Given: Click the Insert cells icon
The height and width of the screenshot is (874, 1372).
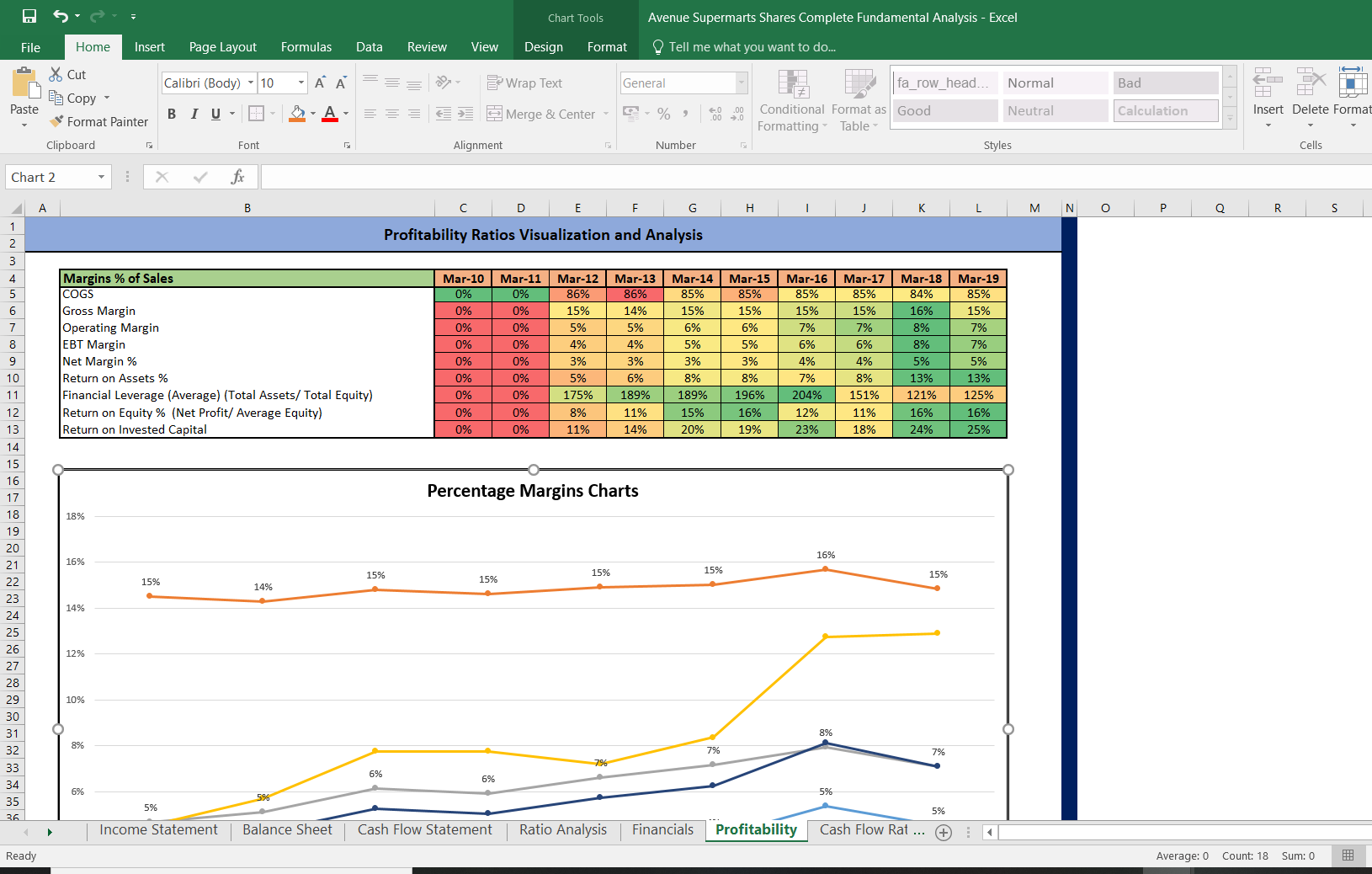Looking at the screenshot, I should [x=1268, y=82].
